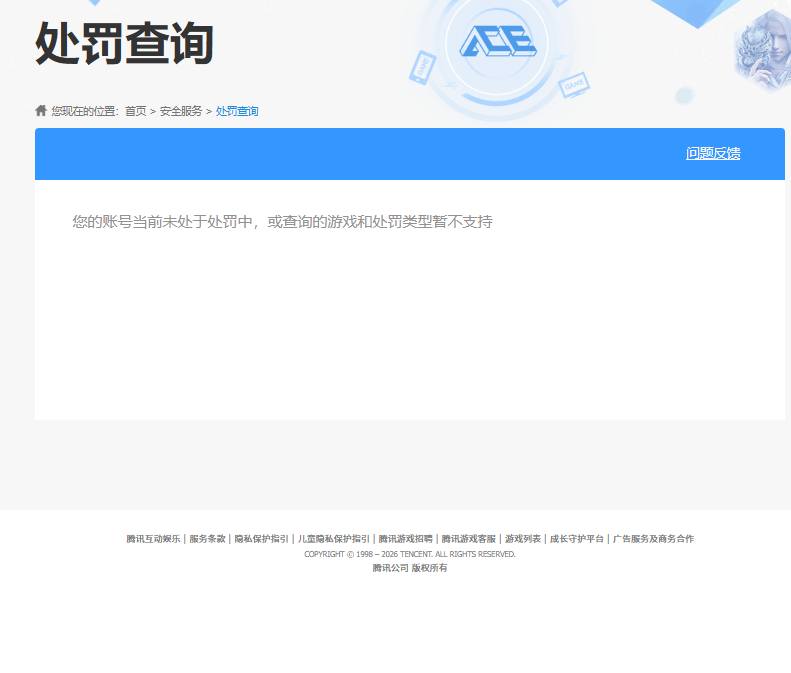Open 问题反馈 link in blue bar
The height and width of the screenshot is (673, 791).
coord(713,153)
